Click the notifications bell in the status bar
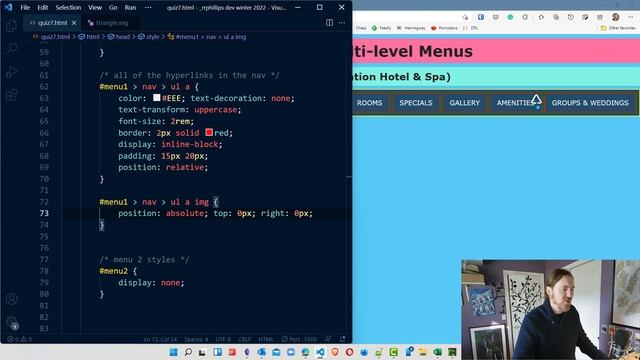Screen dimensions: 640x360 (x=342, y=339)
